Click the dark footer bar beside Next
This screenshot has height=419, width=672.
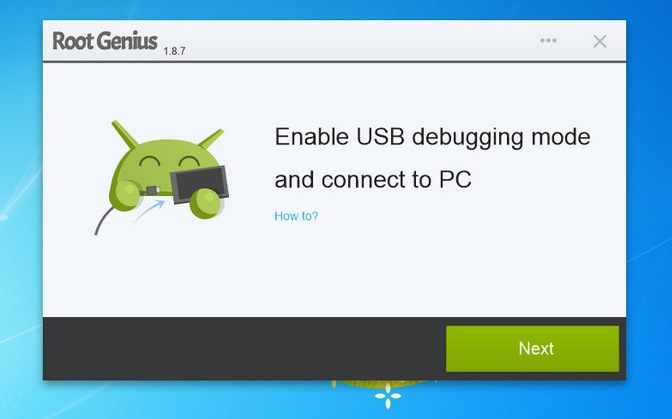point(244,348)
